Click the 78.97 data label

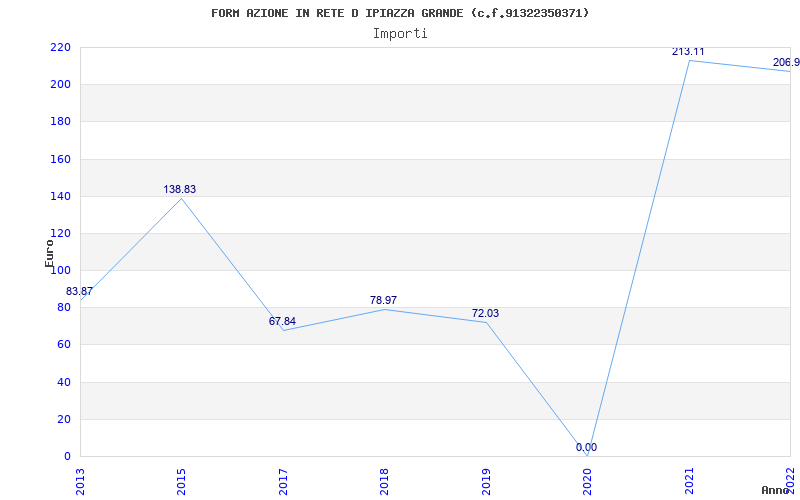[384, 300]
